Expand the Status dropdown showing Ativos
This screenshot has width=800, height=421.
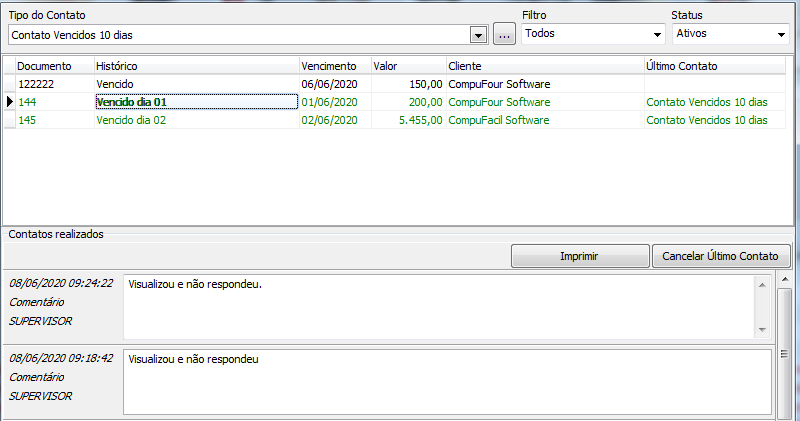pos(781,34)
